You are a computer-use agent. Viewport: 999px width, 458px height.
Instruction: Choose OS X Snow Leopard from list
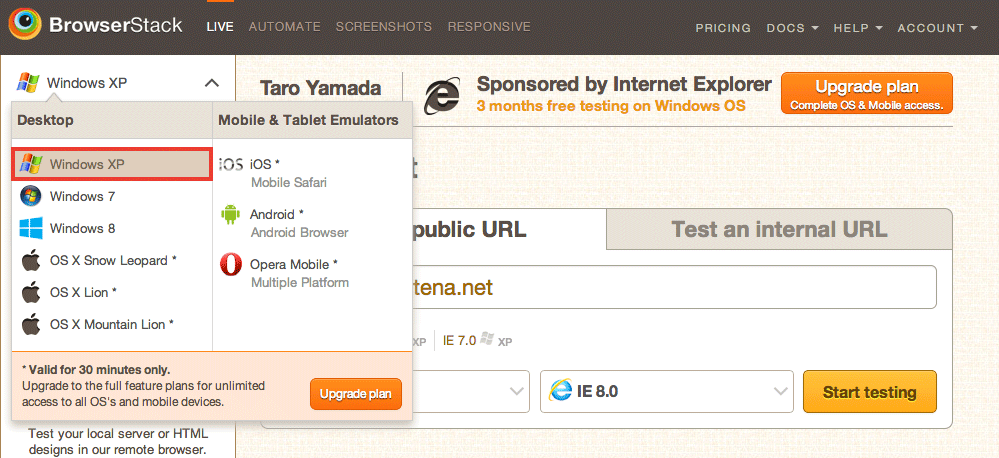point(111,261)
